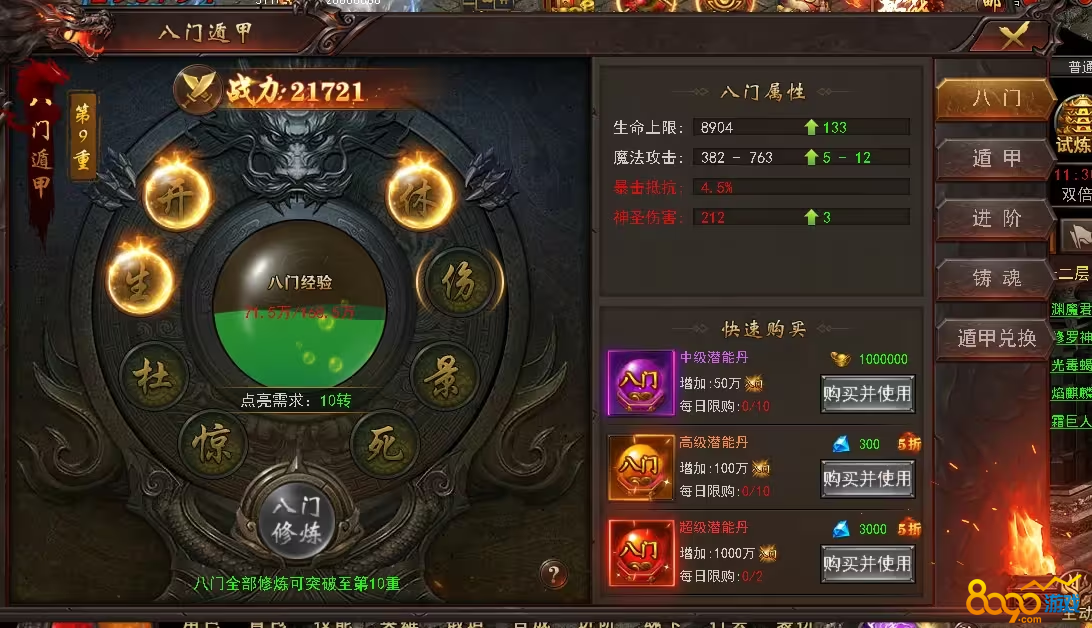Screen dimensions: 1092x628
Task: Click the 杜 gate orb
Action: [155, 376]
